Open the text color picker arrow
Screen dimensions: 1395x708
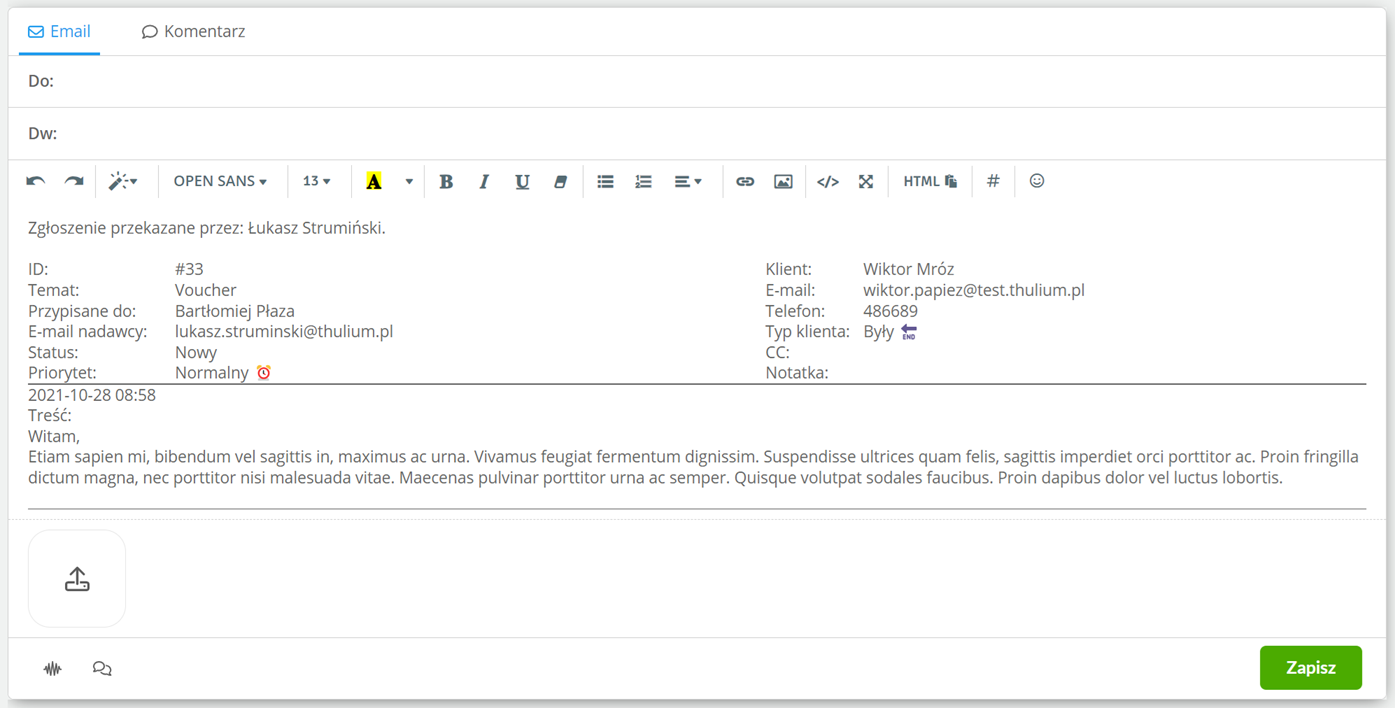pos(408,181)
